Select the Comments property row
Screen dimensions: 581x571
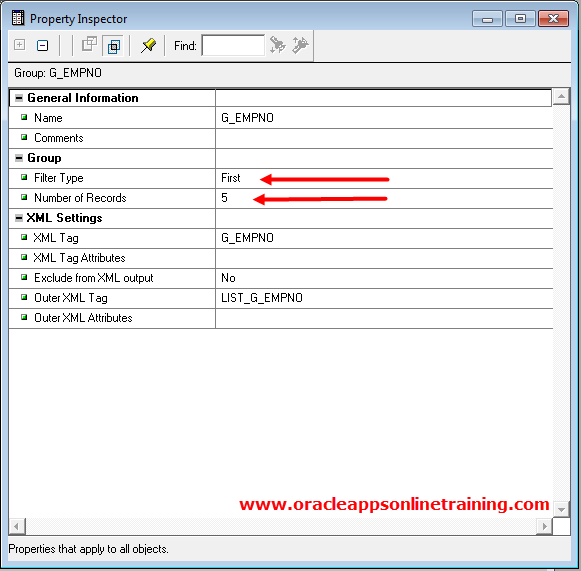280,138
